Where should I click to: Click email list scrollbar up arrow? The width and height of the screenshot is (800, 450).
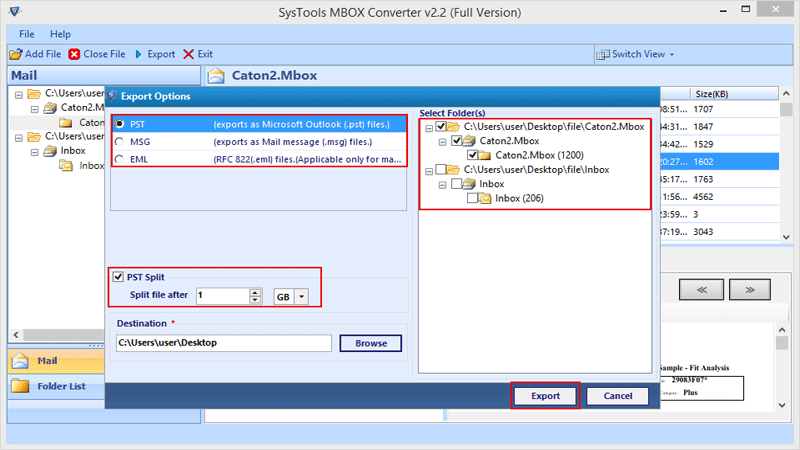786,93
